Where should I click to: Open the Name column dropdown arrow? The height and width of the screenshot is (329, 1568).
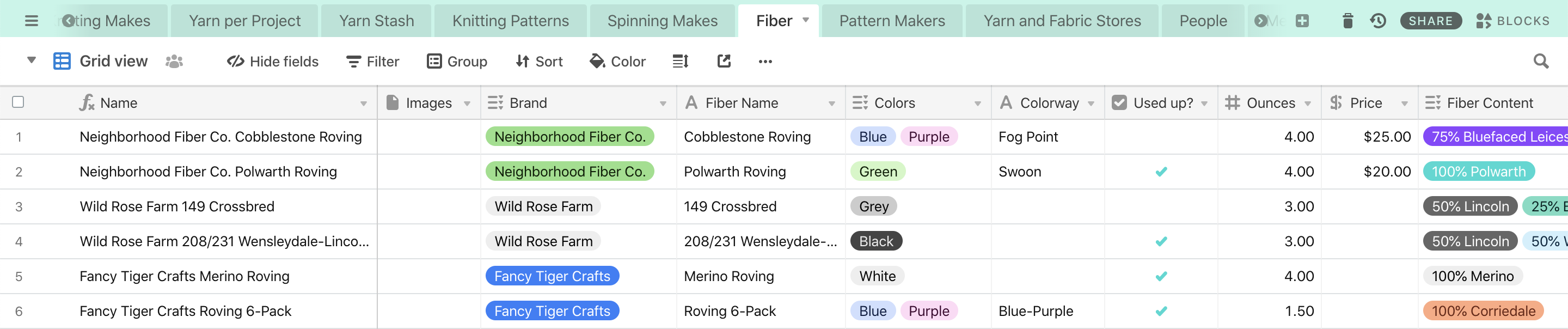[x=363, y=103]
